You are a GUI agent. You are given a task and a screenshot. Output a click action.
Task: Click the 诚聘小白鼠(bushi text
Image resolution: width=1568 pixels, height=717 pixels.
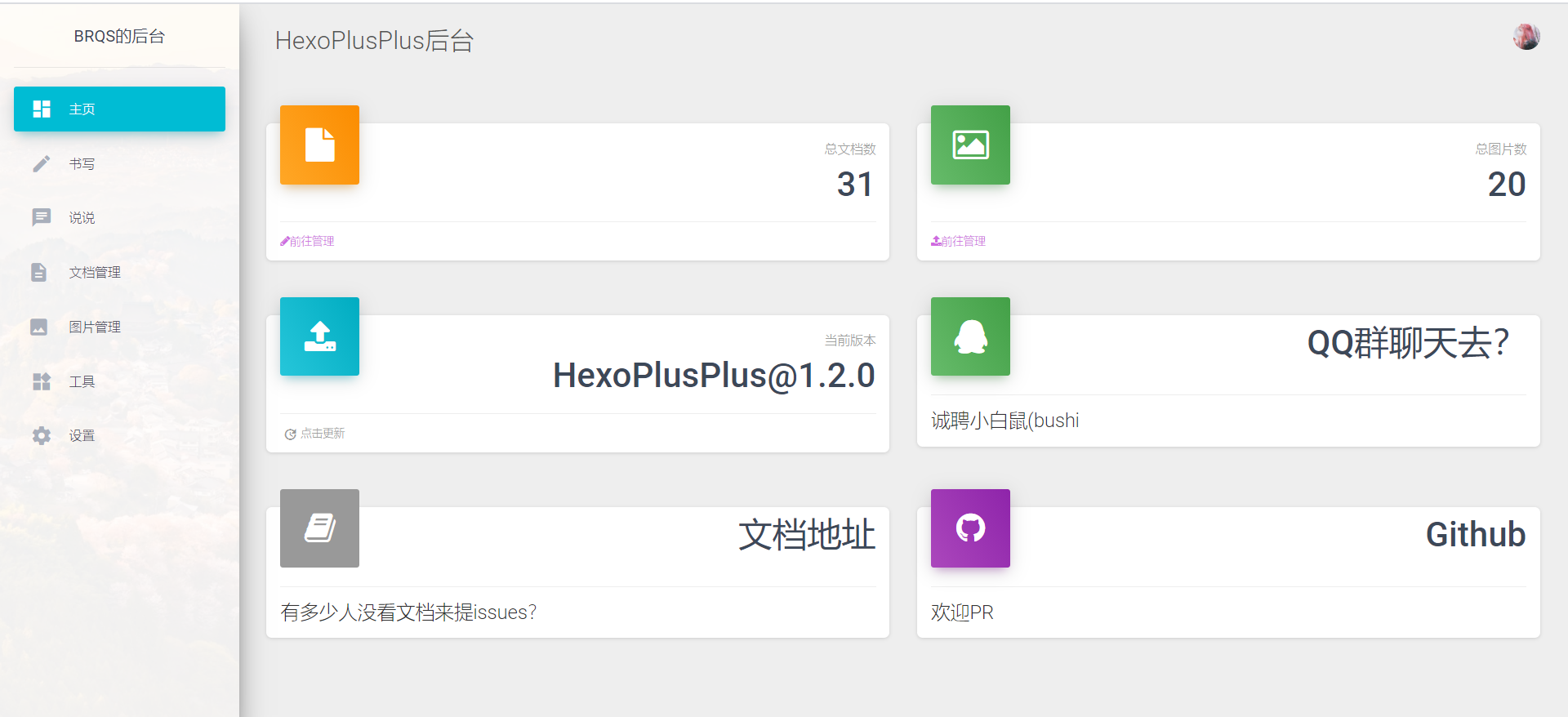(x=1005, y=421)
